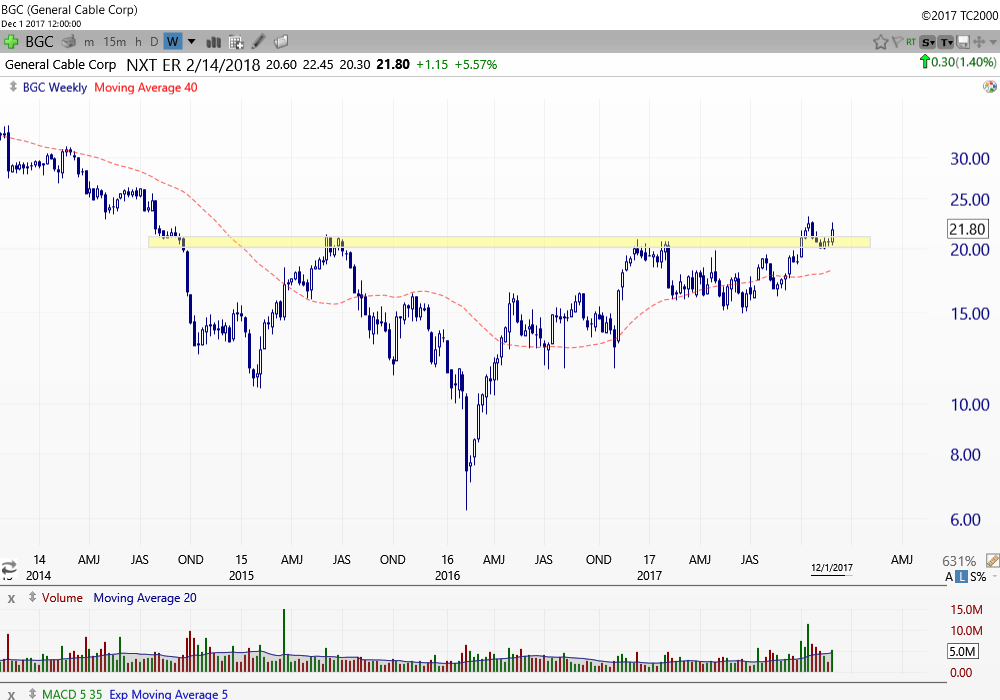Add BGC to favorites with star icon
Image resolution: width=1000 pixels, height=700 pixels.
coord(881,42)
